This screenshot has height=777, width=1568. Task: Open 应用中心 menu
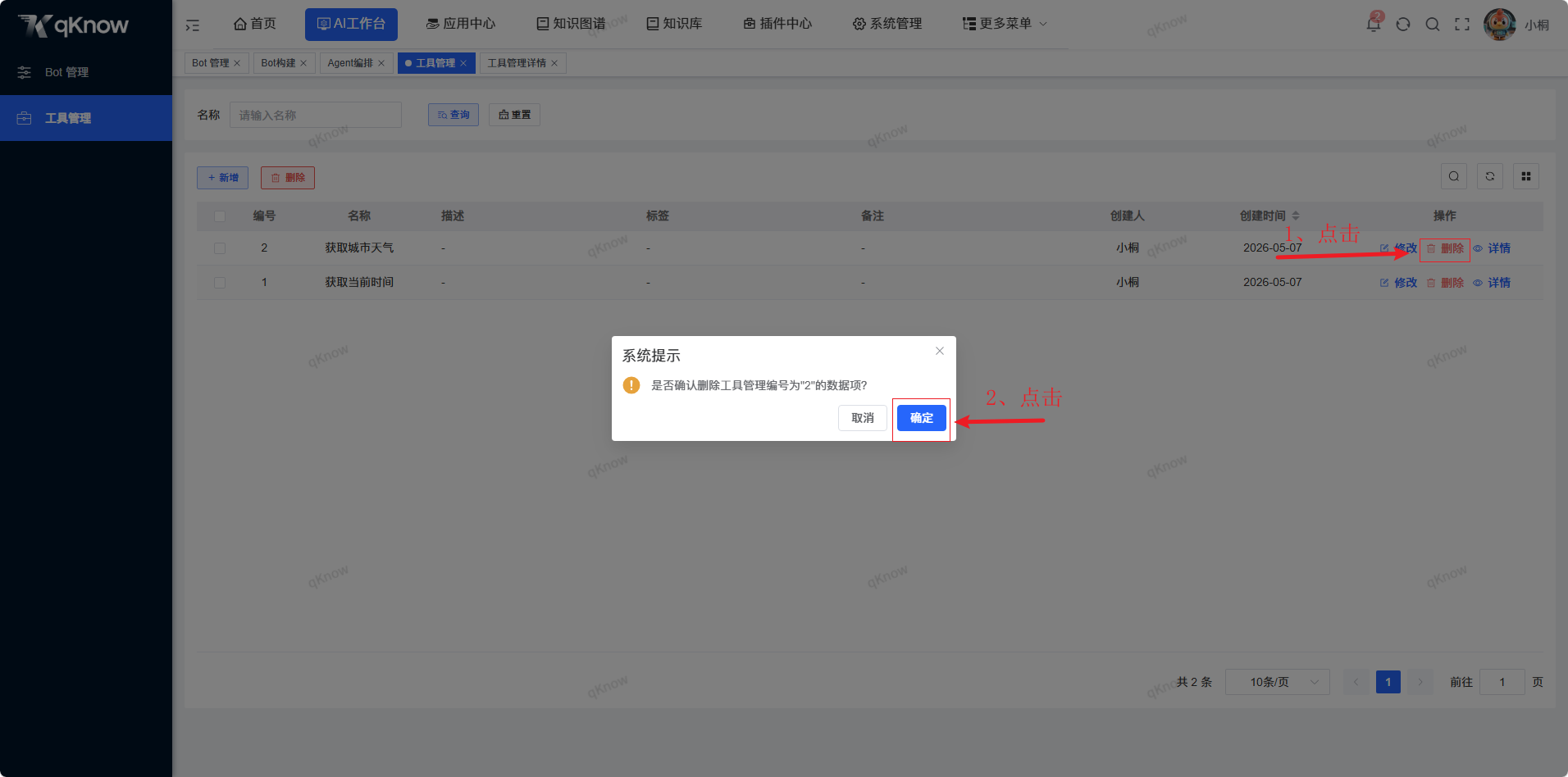[x=460, y=24]
